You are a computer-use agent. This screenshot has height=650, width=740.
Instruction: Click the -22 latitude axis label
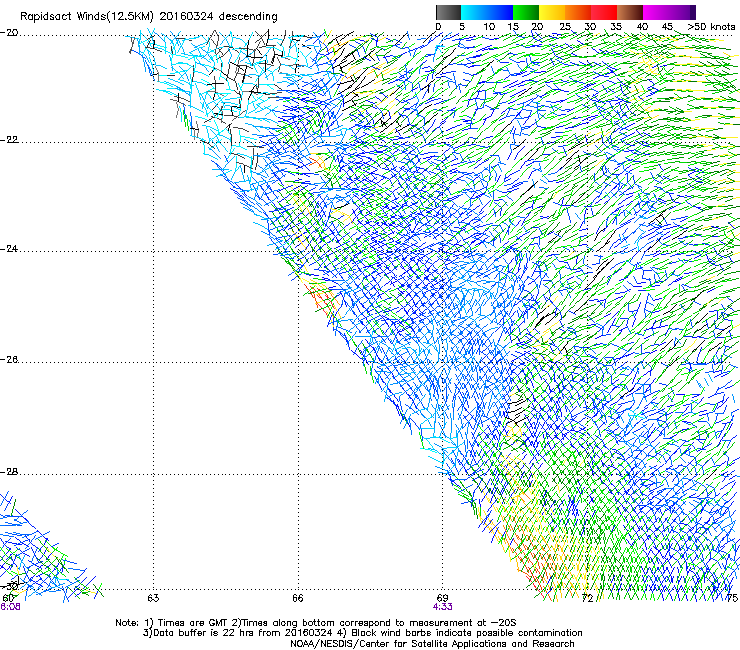point(9,140)
